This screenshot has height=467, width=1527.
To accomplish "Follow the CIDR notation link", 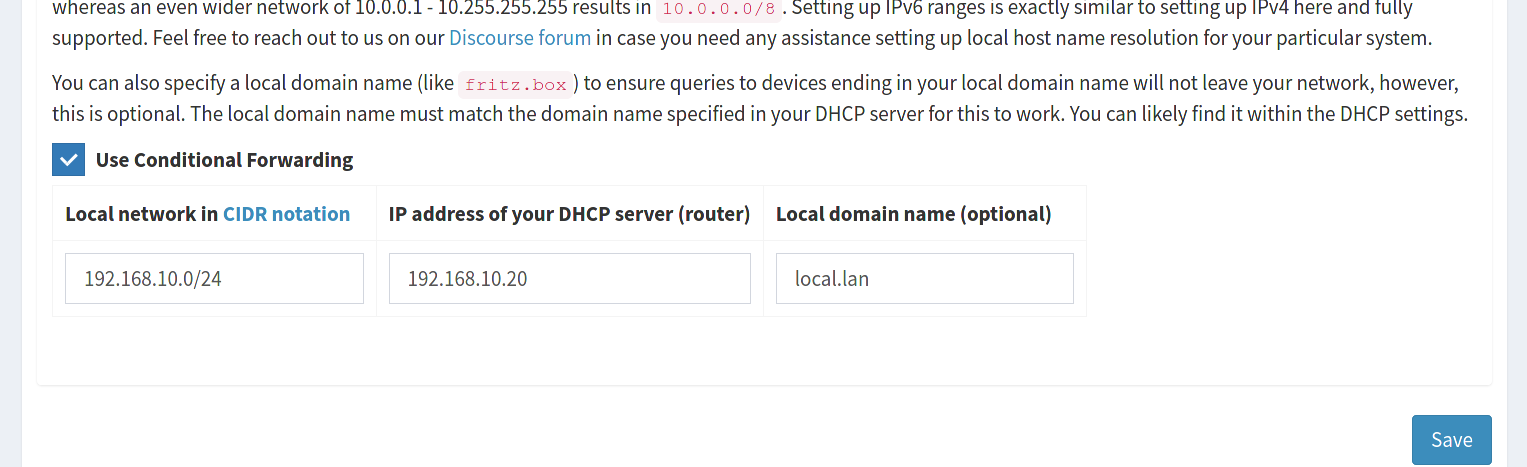I will pyautogui.click(x=286, y=214).
